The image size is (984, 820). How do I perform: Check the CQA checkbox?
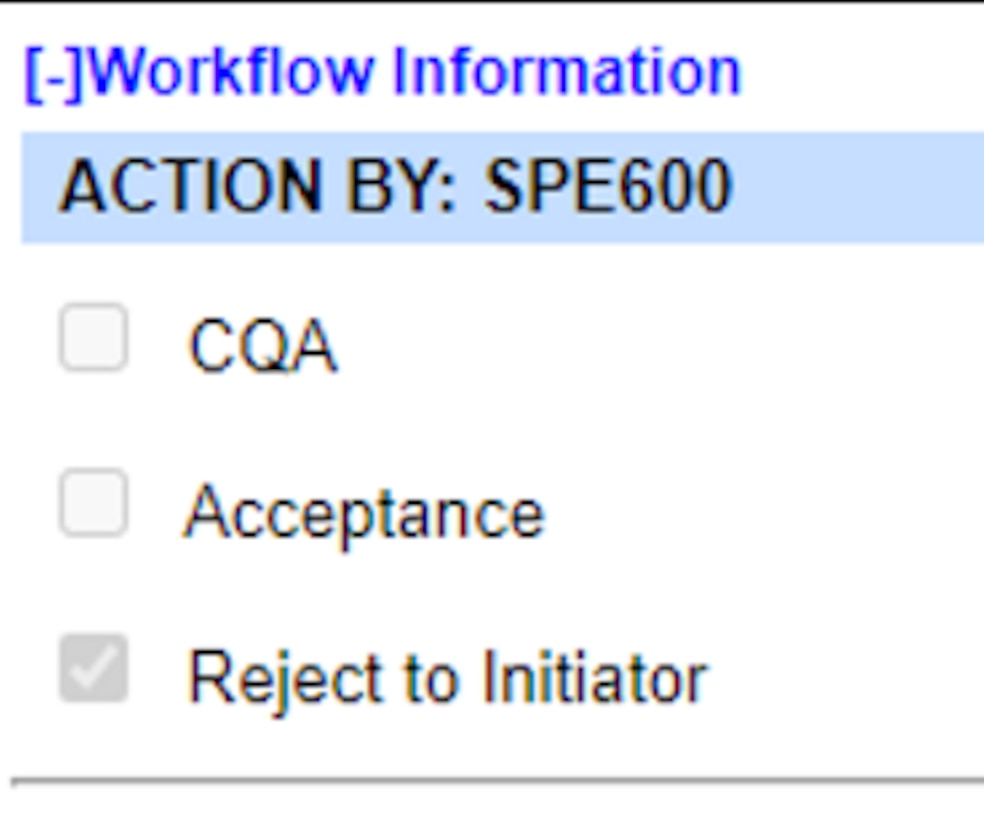click(93, 338)
